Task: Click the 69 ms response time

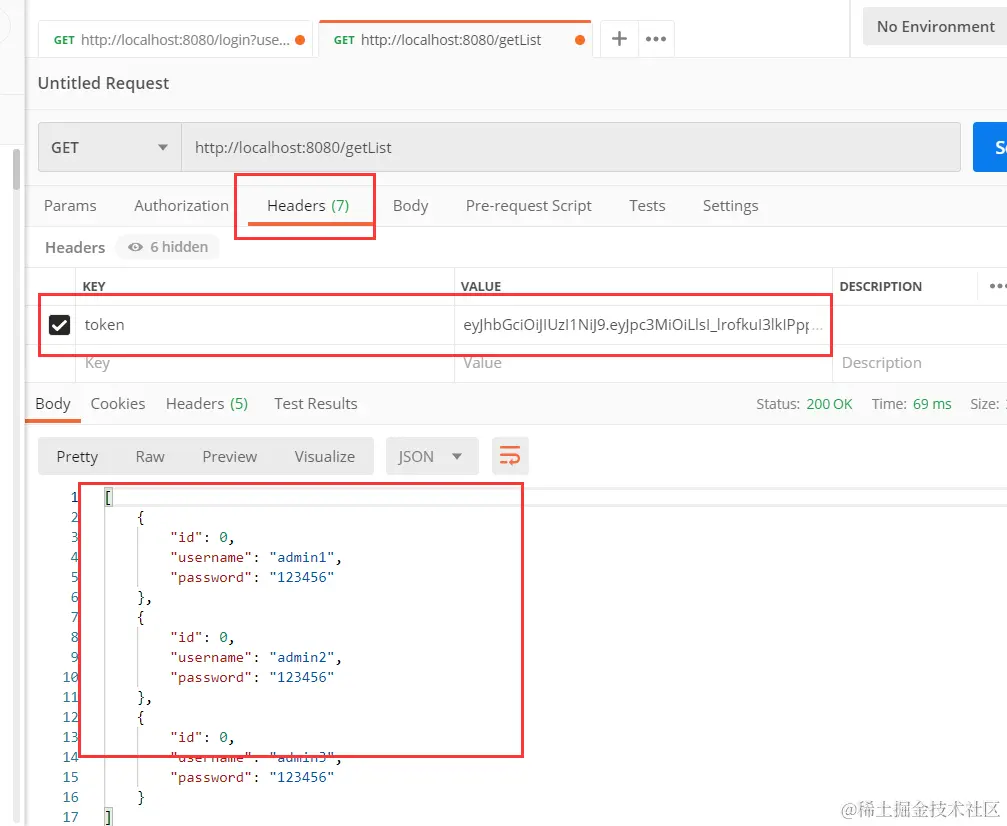Action: 932,404
